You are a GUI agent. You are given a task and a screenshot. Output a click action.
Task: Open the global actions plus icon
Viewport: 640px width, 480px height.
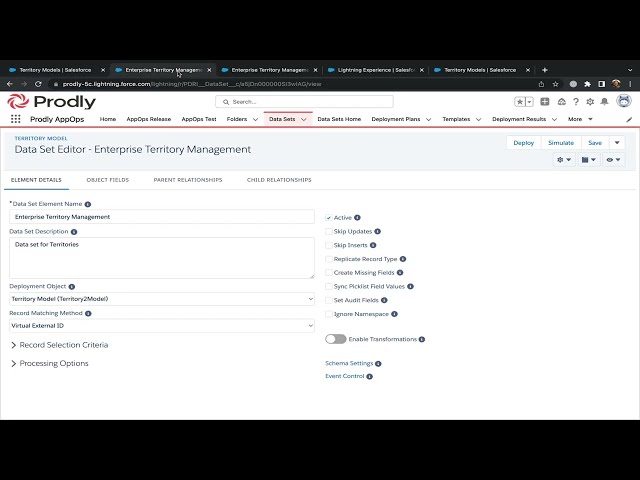pyautogui.click(x=544, y=102)
